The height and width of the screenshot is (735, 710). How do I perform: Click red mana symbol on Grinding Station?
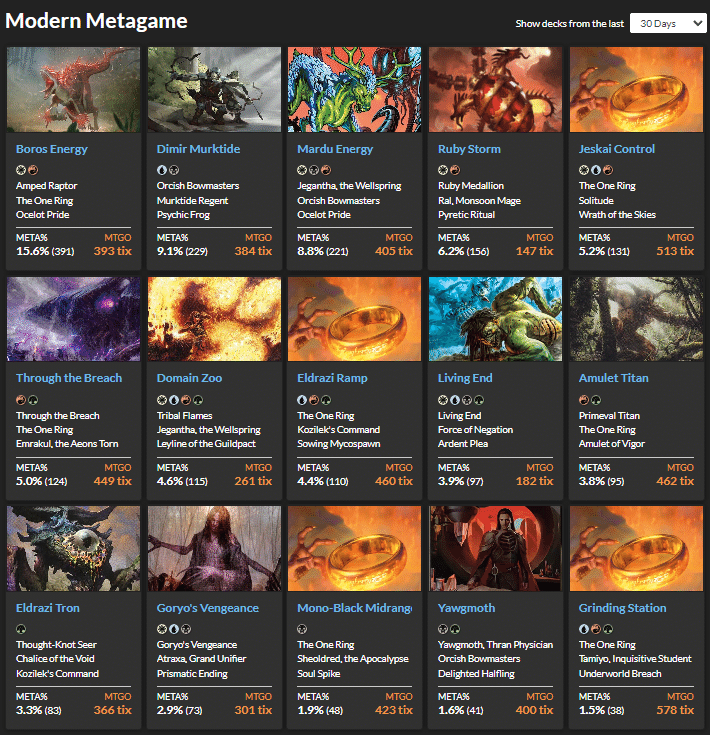click(596, 629)
